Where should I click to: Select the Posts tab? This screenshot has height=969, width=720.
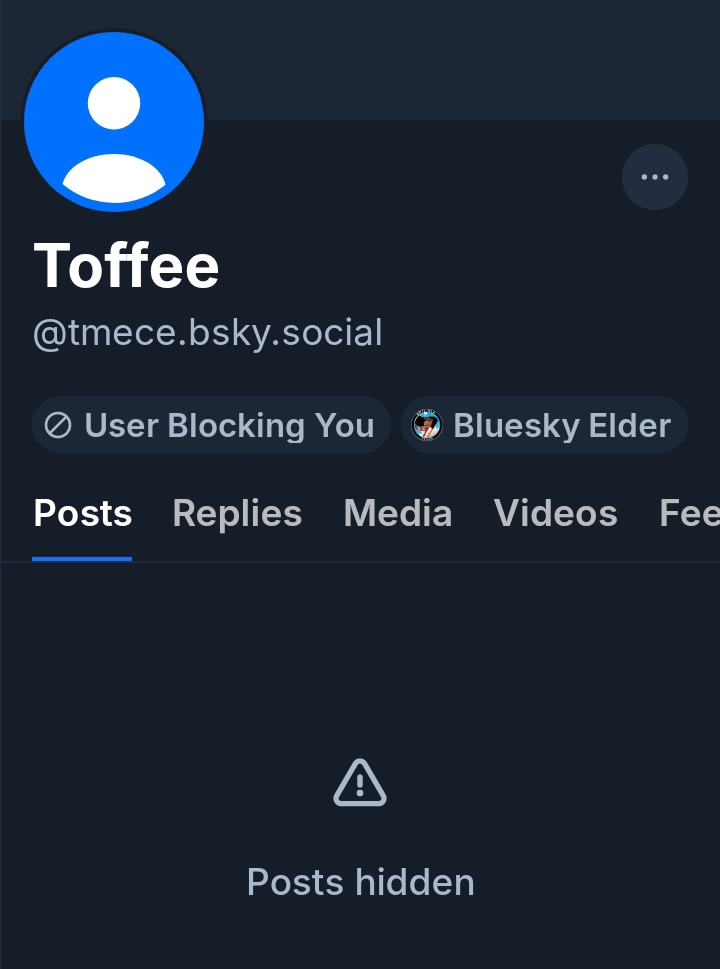[83, 513]
